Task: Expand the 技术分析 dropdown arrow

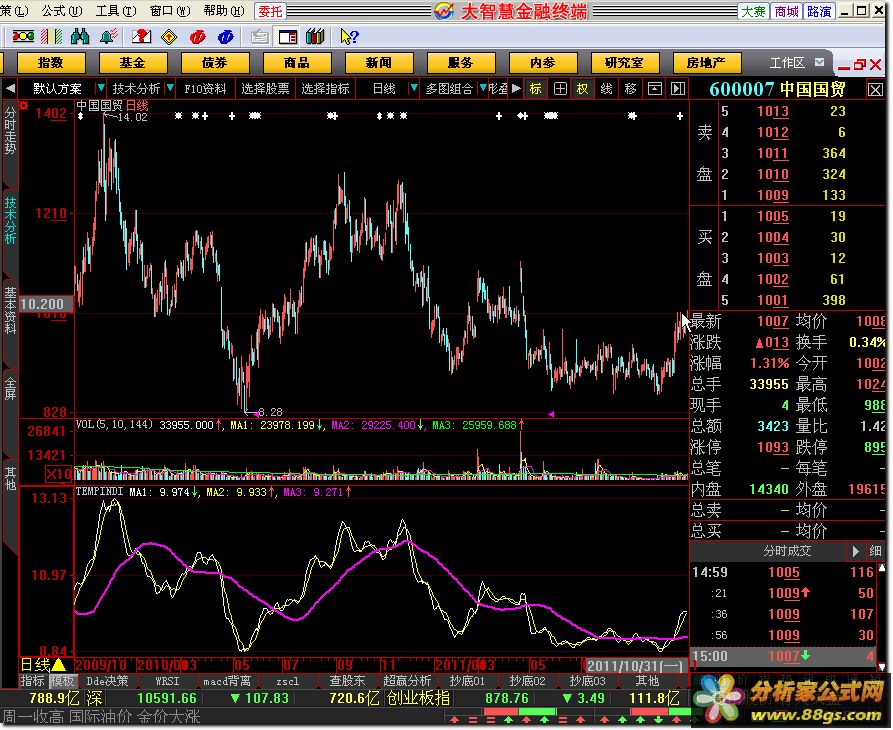Action: tap(170, 88)
